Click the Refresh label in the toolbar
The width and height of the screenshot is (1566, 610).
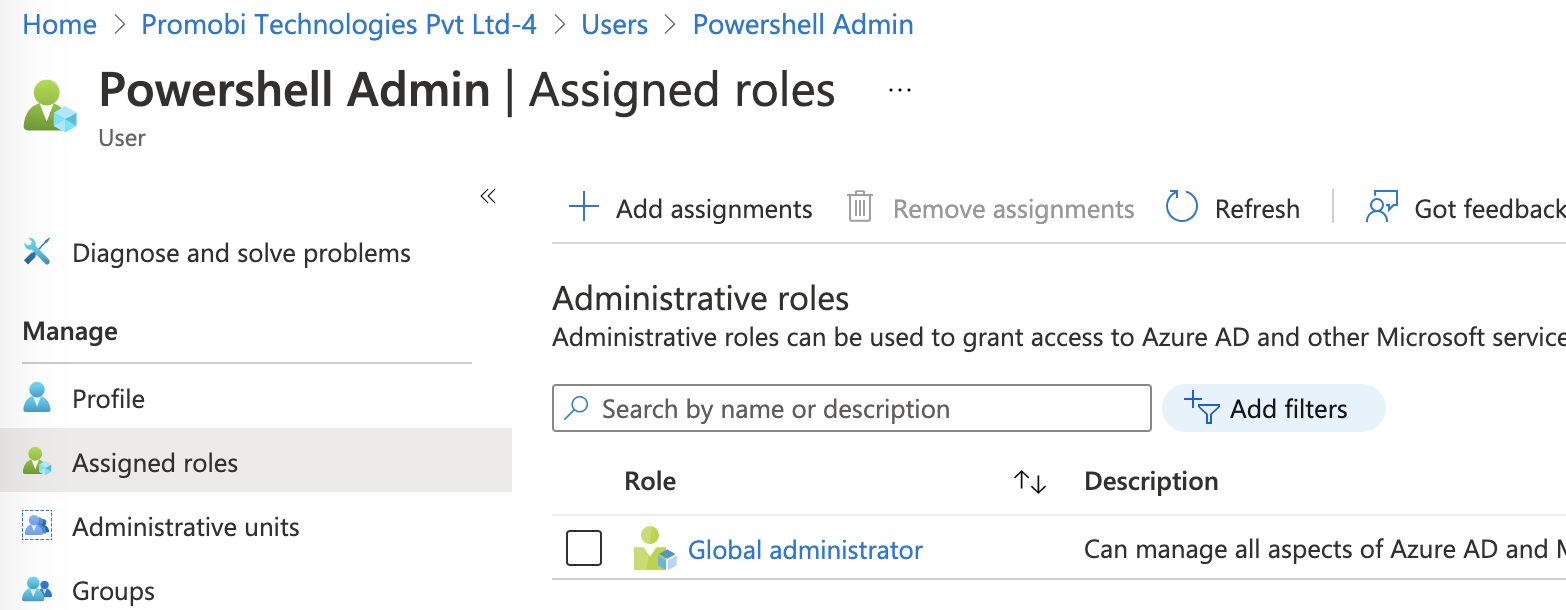pos(1257,209)
